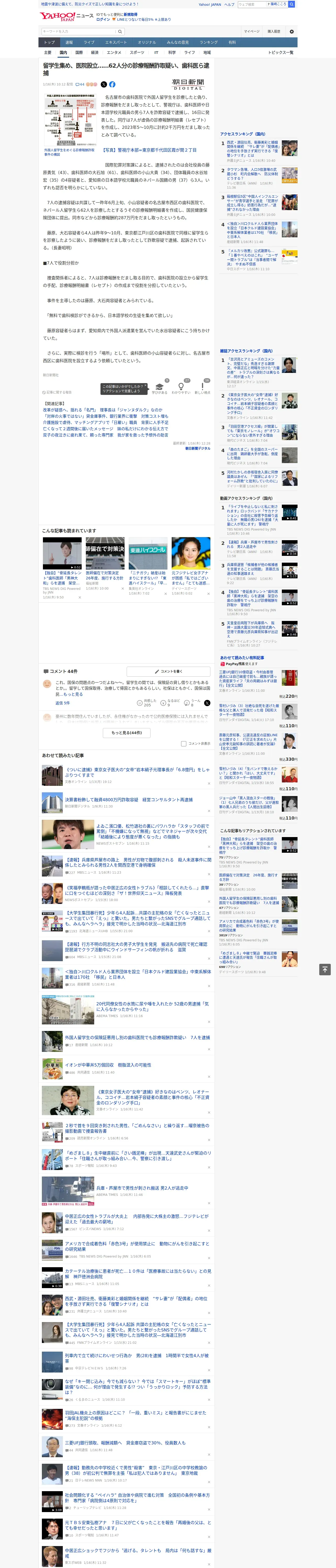Open article comment count 44 icon

pos(80,85)
